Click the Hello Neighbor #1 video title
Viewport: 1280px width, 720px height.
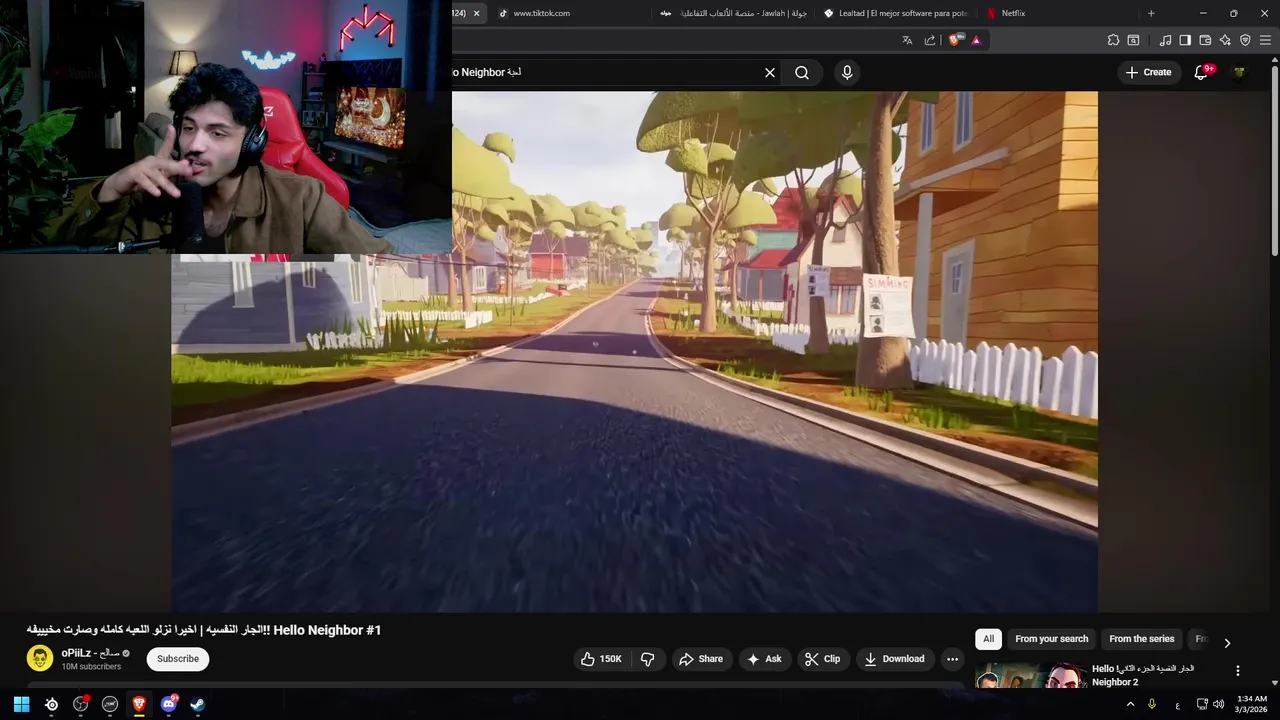pos(204,630)
